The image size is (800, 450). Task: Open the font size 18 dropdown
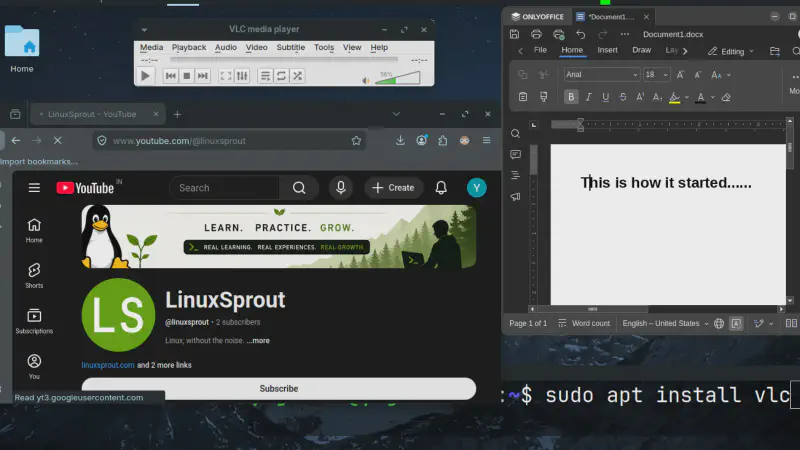665,75
